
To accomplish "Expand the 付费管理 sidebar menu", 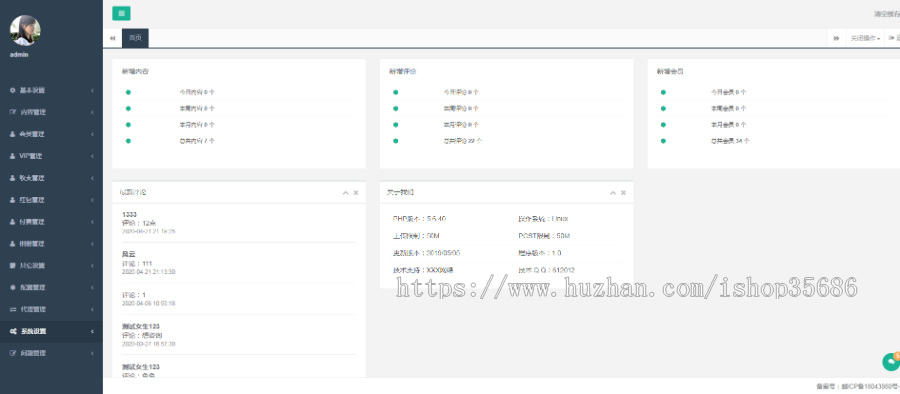I will point(52,222).
